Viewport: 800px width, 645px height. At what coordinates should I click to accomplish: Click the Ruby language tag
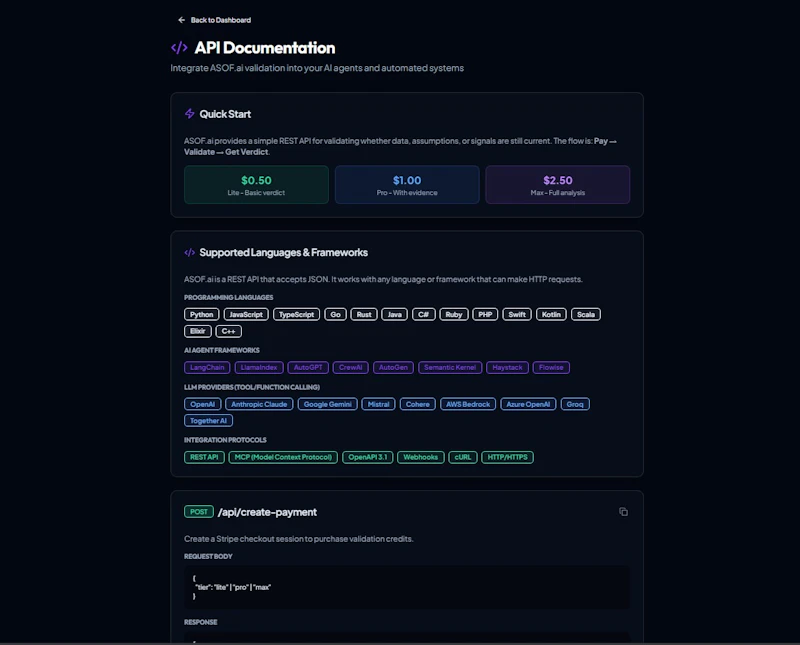(454, 314)
